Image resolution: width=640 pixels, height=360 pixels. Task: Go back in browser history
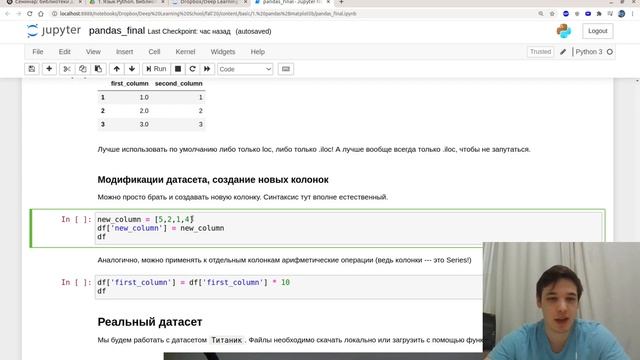[x=7, y=13]
